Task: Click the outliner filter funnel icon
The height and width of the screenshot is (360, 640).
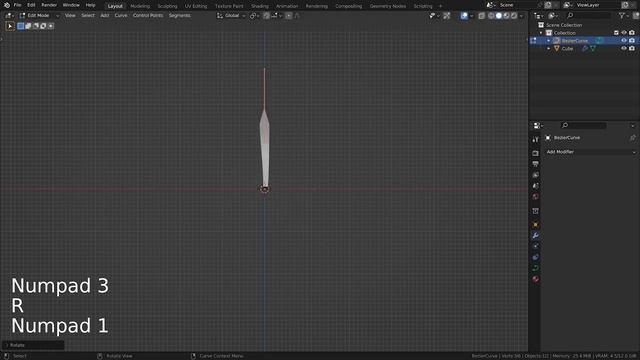Action: point(622,16)
